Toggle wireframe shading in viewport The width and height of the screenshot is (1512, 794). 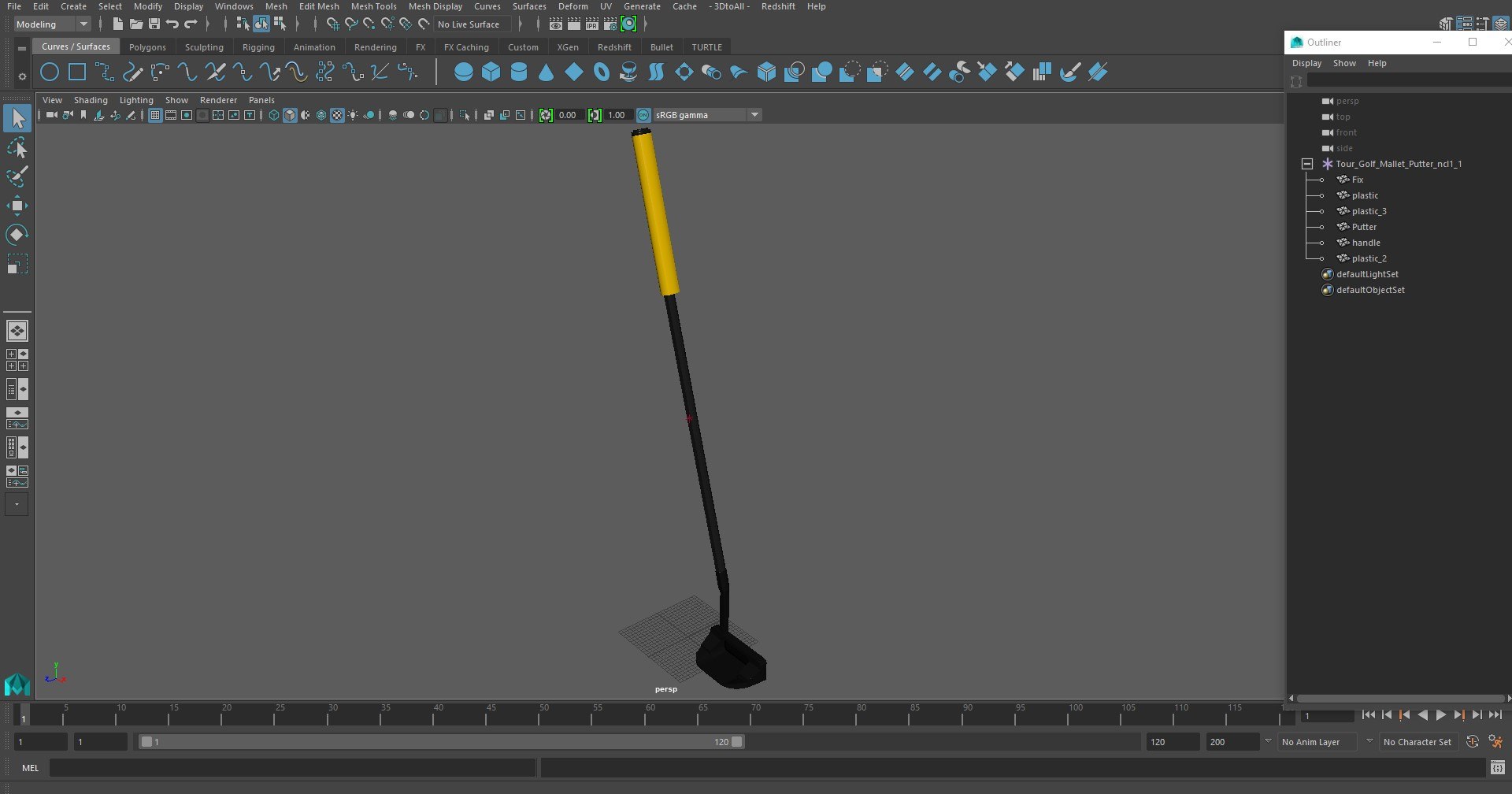[274, 115]
